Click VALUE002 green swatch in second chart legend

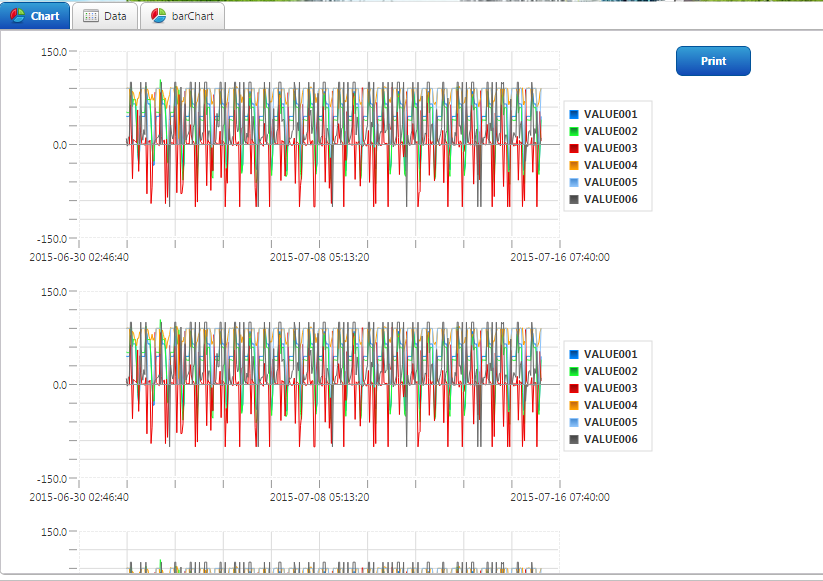pyautogui.click(x=574, y=371)
